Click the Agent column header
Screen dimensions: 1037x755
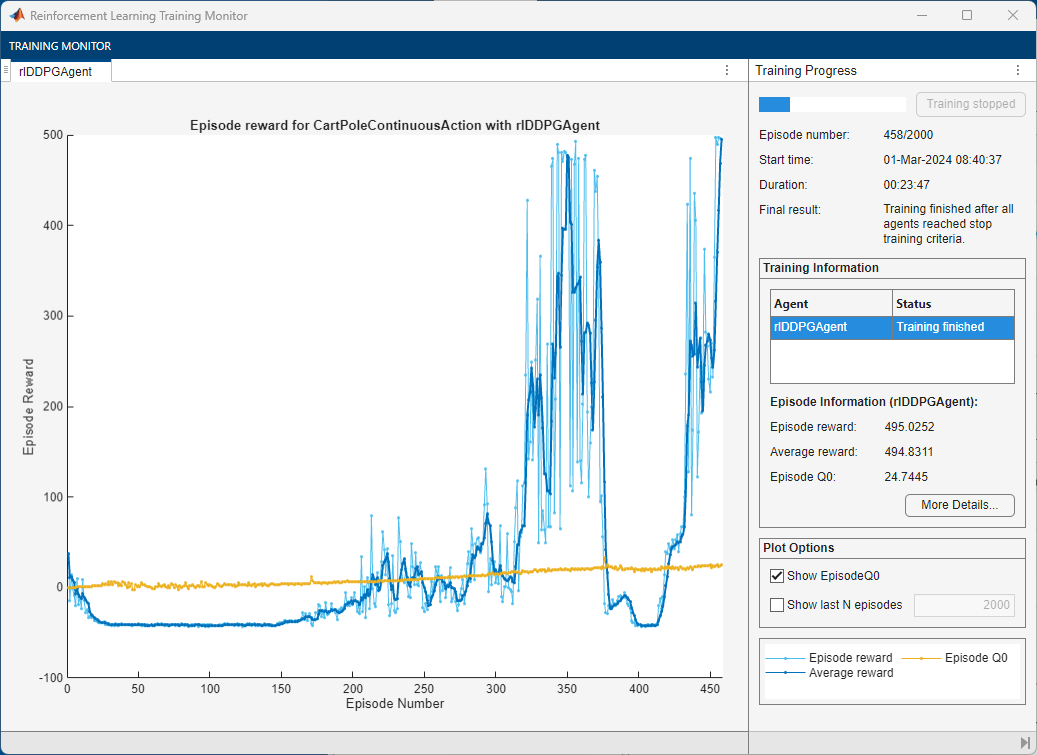(x=831, y=304)
